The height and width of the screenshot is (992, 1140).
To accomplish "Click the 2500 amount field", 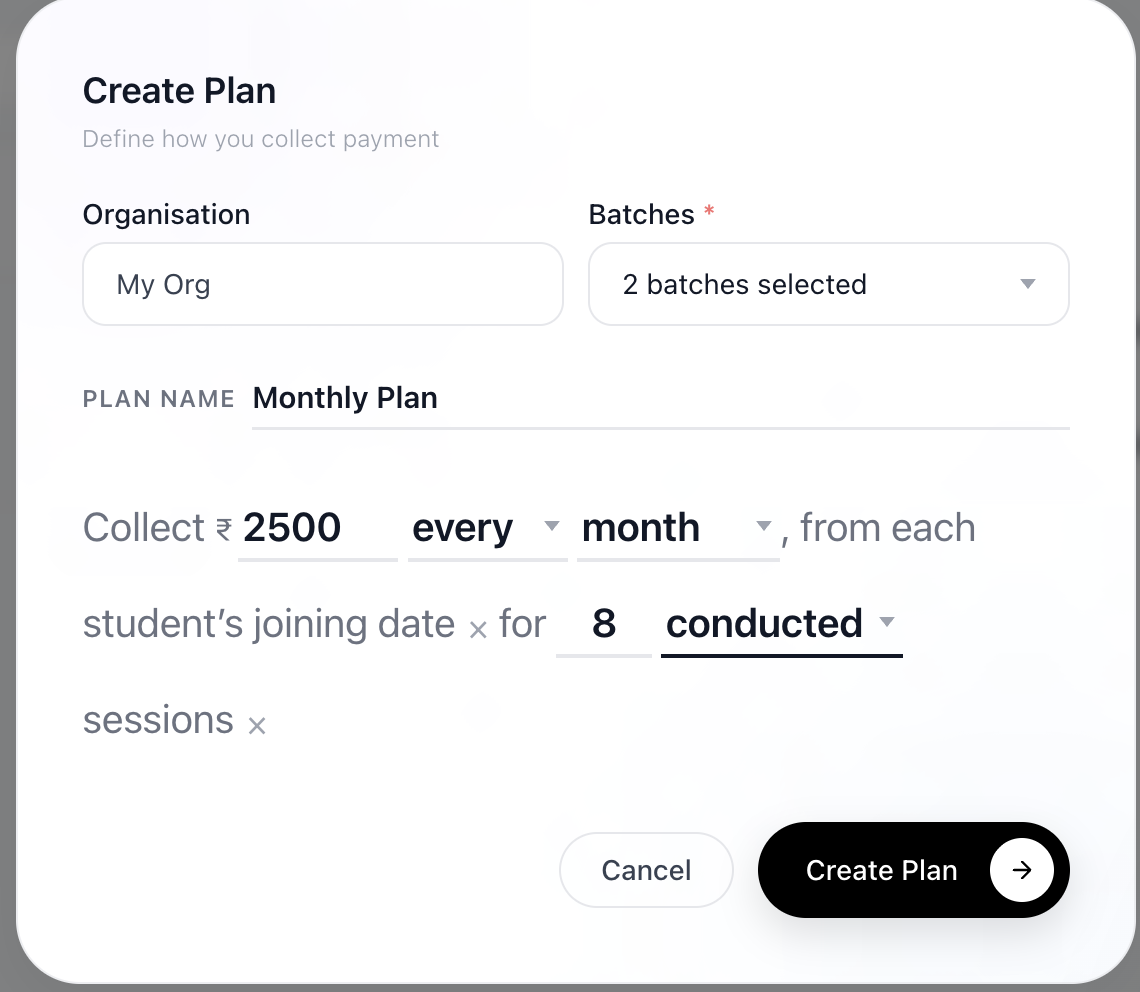I will point(318,528).
